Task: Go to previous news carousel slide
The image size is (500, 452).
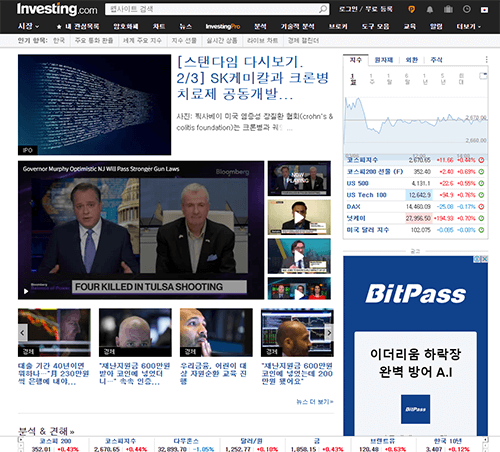Action: click(x=22, y=333)
